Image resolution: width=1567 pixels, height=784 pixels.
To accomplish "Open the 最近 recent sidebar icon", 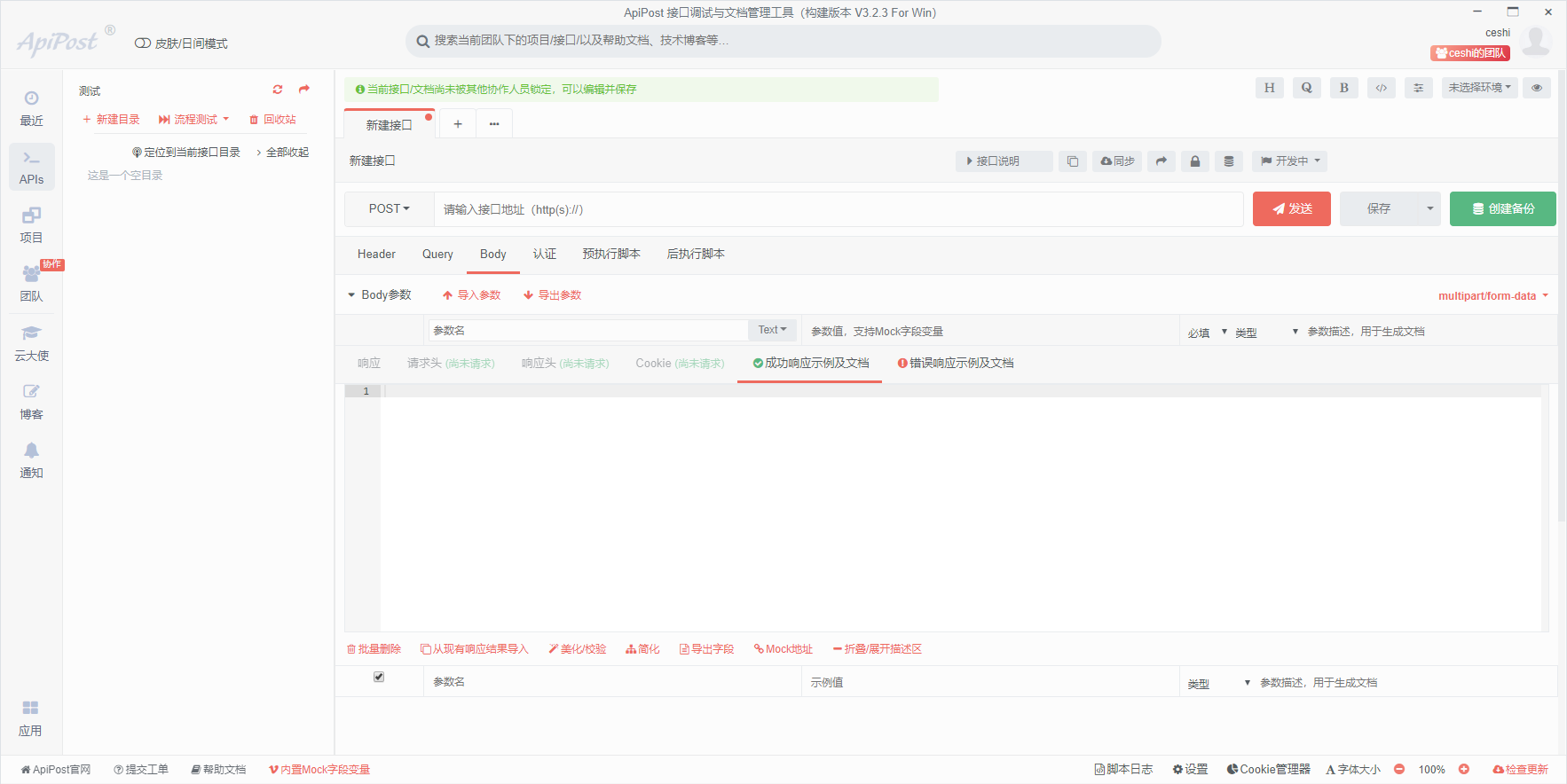I will pyautogui.click(x=31, y=108).
